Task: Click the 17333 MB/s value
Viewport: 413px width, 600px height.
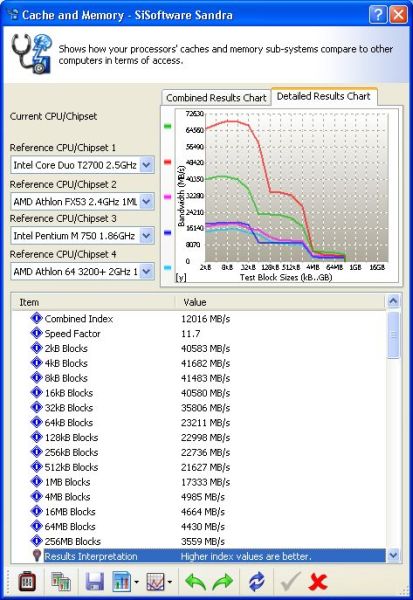Action: coord(206,482)
